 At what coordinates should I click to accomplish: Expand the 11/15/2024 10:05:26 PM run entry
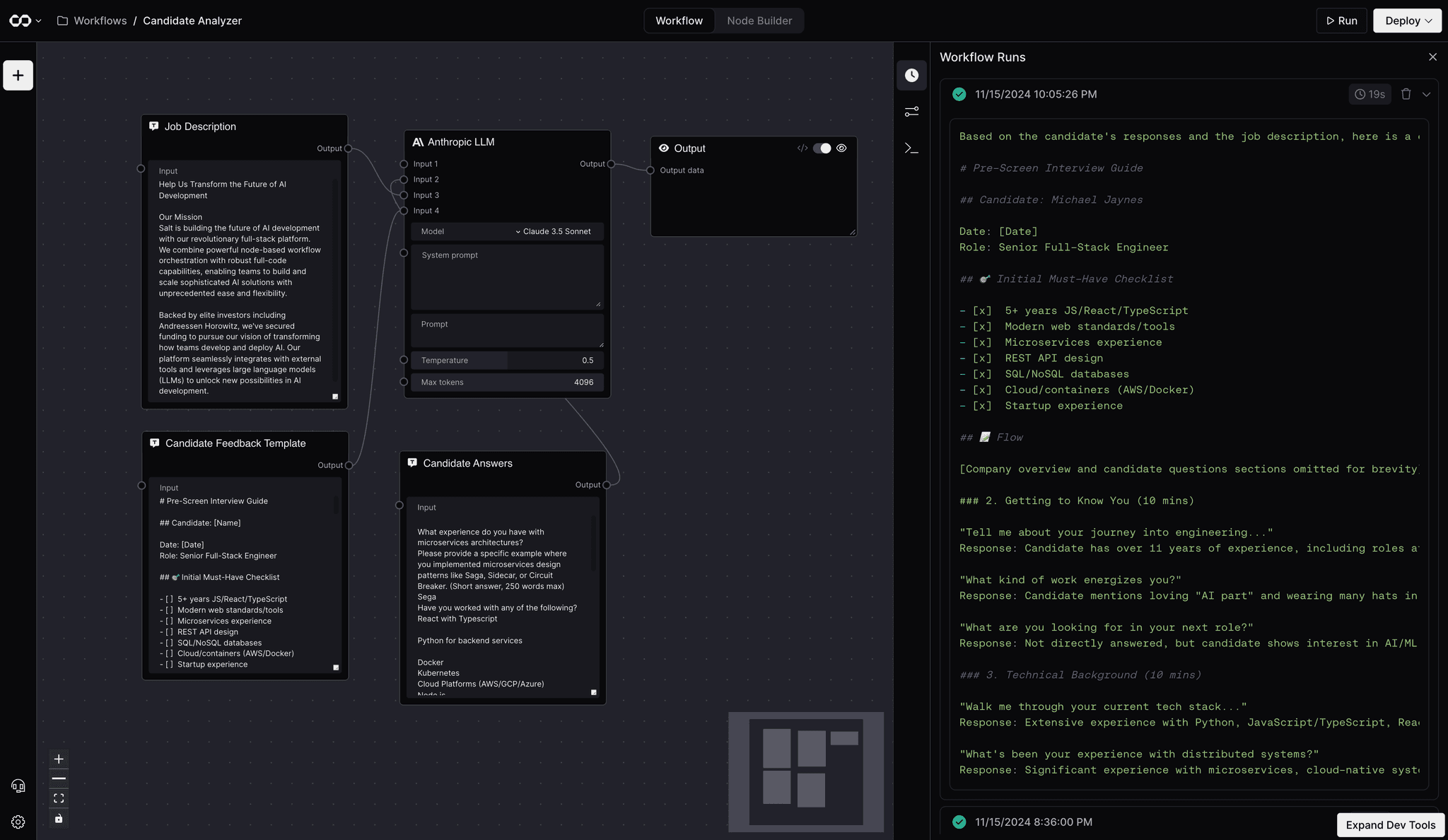pos(1426,94)
